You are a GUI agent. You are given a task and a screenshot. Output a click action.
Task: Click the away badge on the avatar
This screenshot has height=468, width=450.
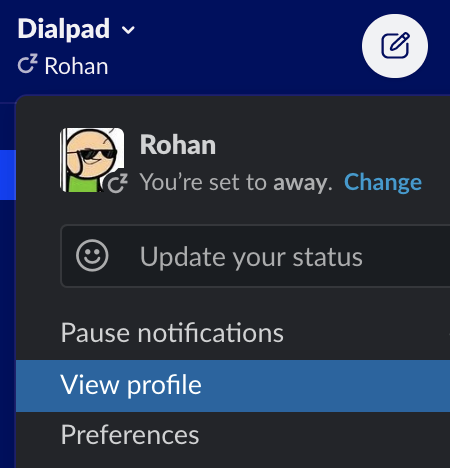coord(118,183)
